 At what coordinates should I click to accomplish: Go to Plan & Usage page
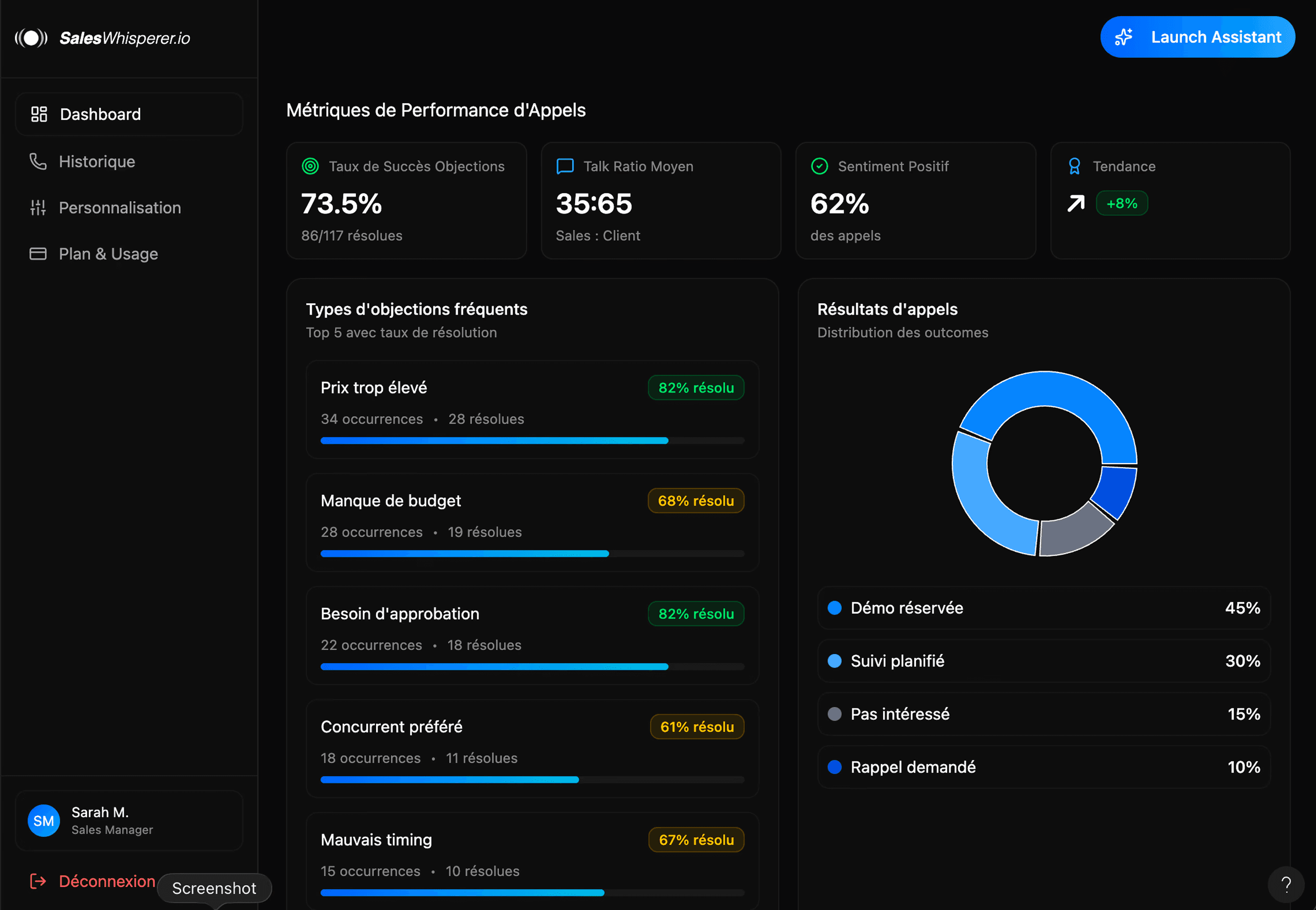tap(108, 254)
